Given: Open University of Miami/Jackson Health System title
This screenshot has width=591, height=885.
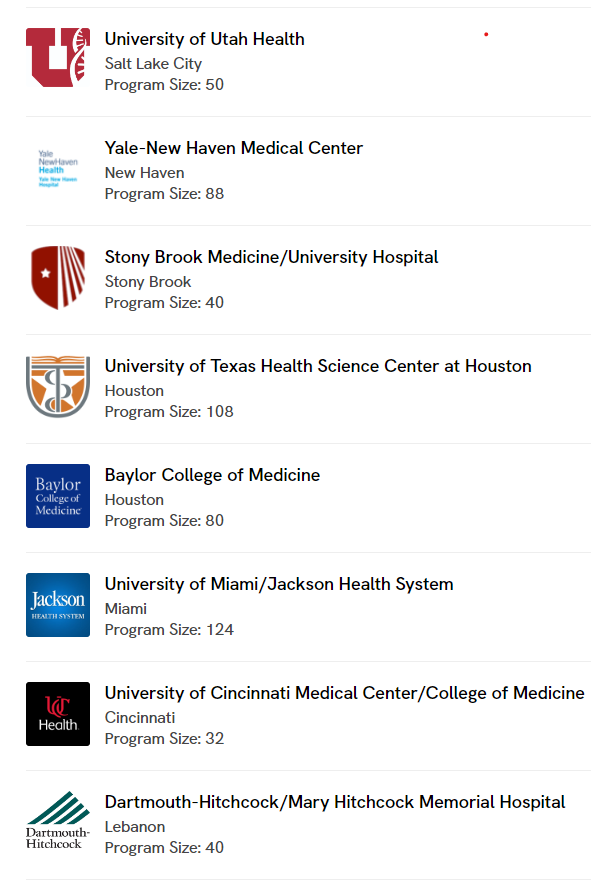Looking at the screenshot, I should coord(279,584).
